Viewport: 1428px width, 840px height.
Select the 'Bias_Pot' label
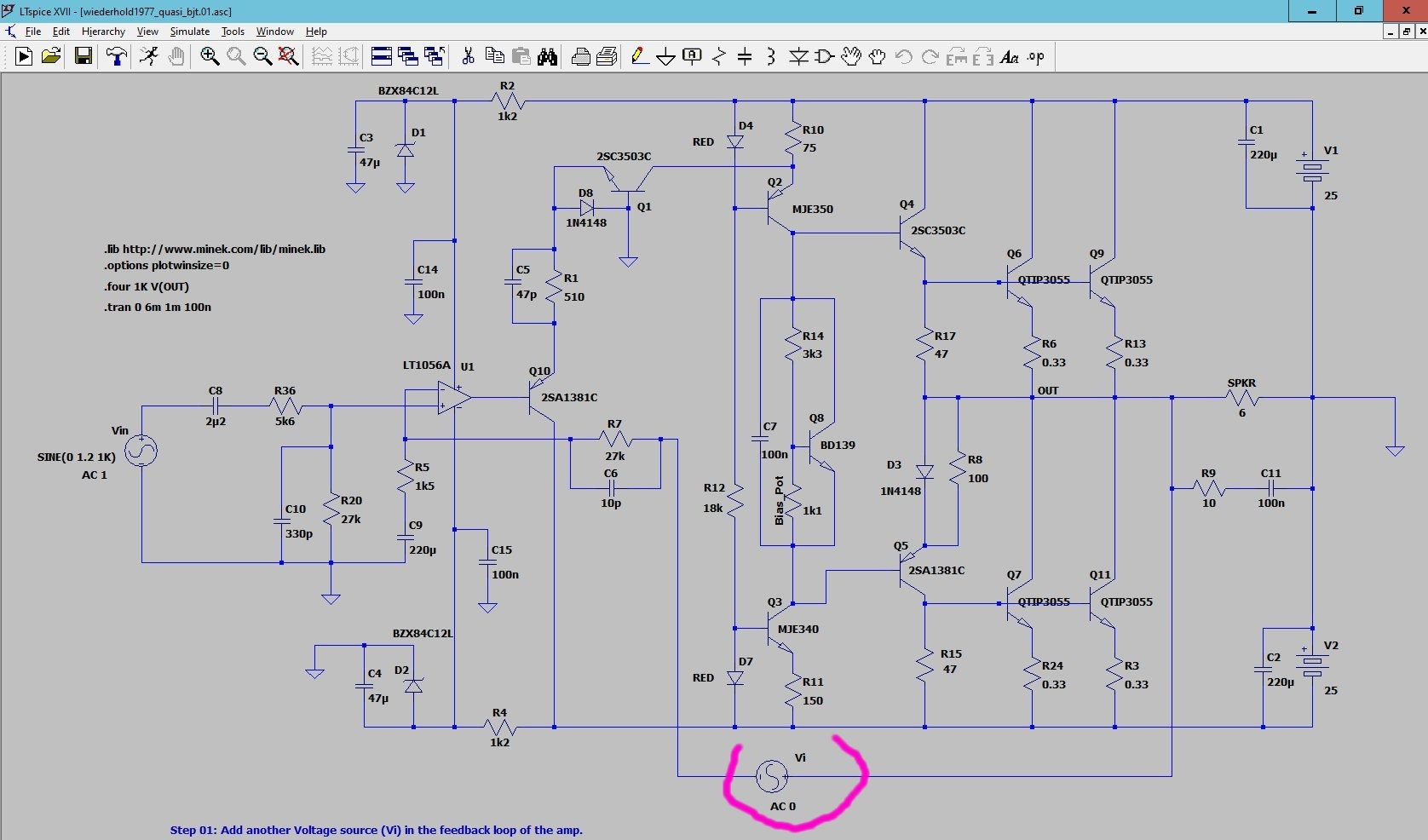click(x=779, y=501)
